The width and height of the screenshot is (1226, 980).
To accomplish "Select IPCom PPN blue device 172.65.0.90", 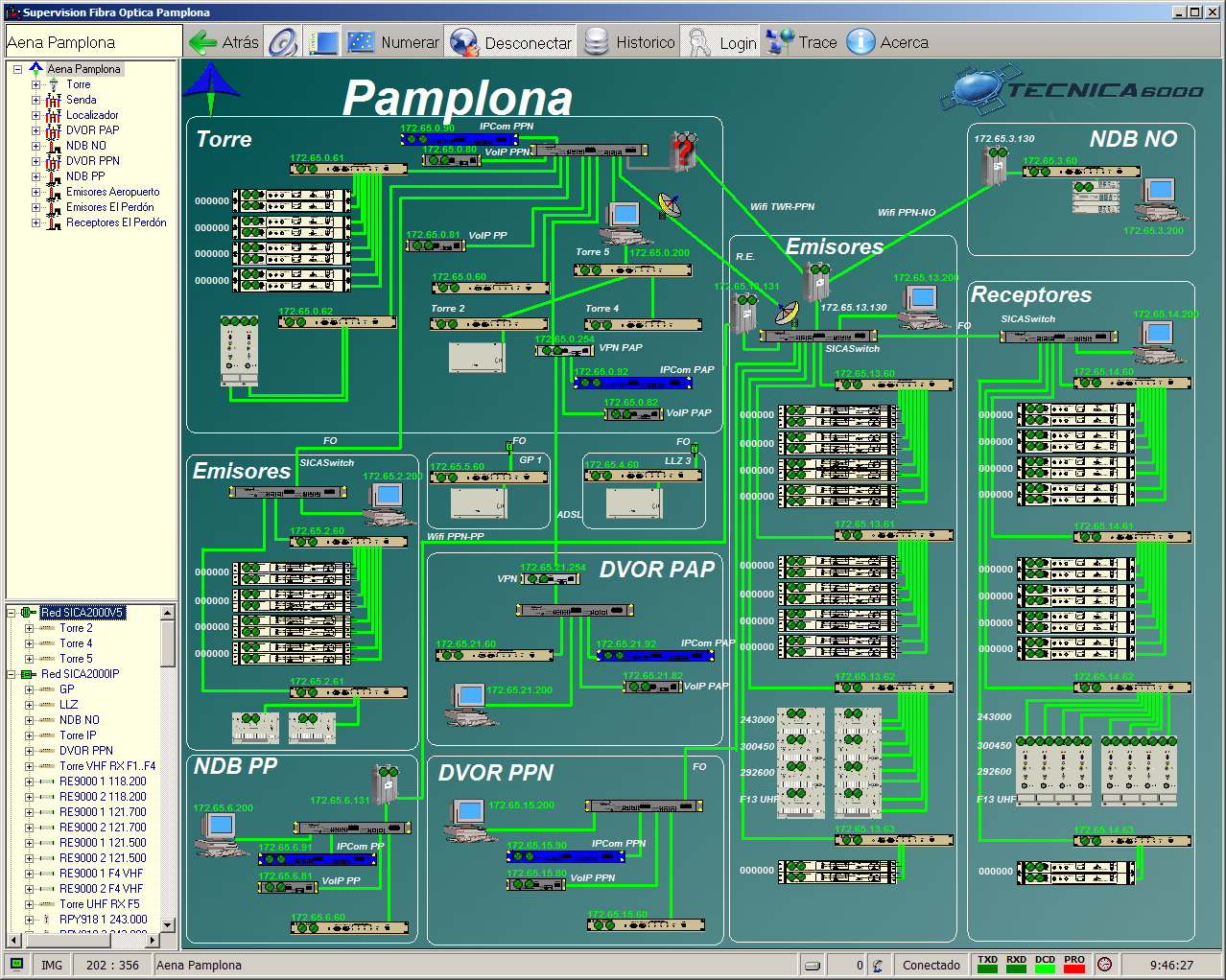I will pyautogui.click(x=459, y=140).
